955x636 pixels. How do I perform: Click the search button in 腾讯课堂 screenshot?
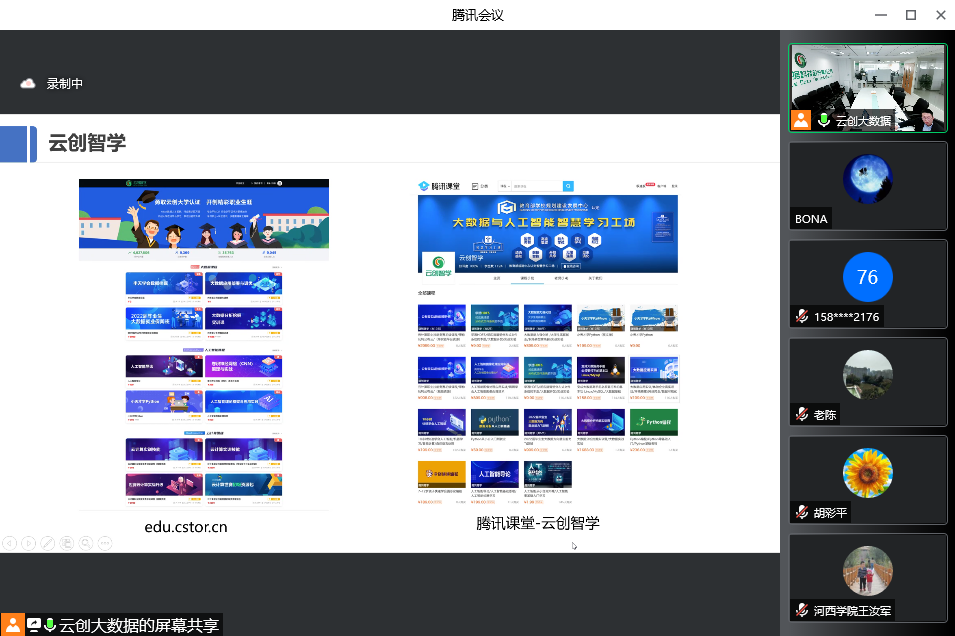(x=568, y=186)
